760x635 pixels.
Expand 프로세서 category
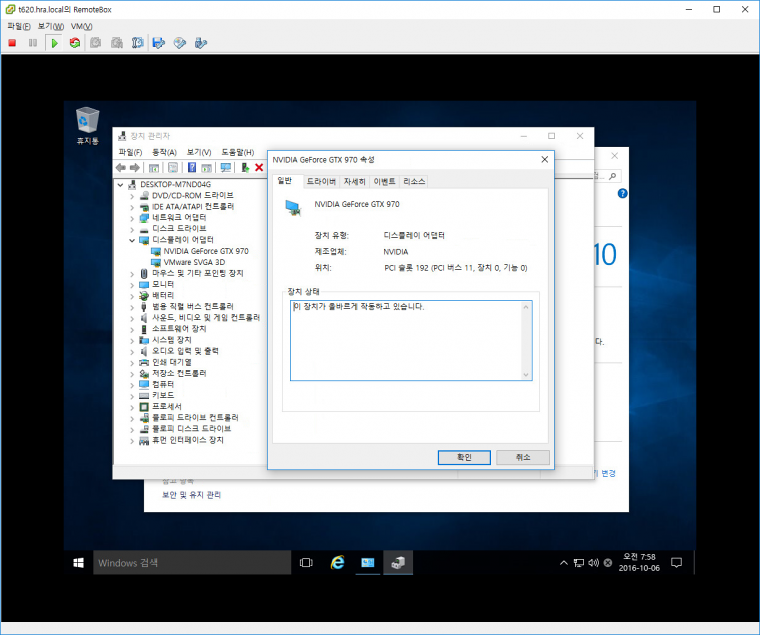[132, 407]
